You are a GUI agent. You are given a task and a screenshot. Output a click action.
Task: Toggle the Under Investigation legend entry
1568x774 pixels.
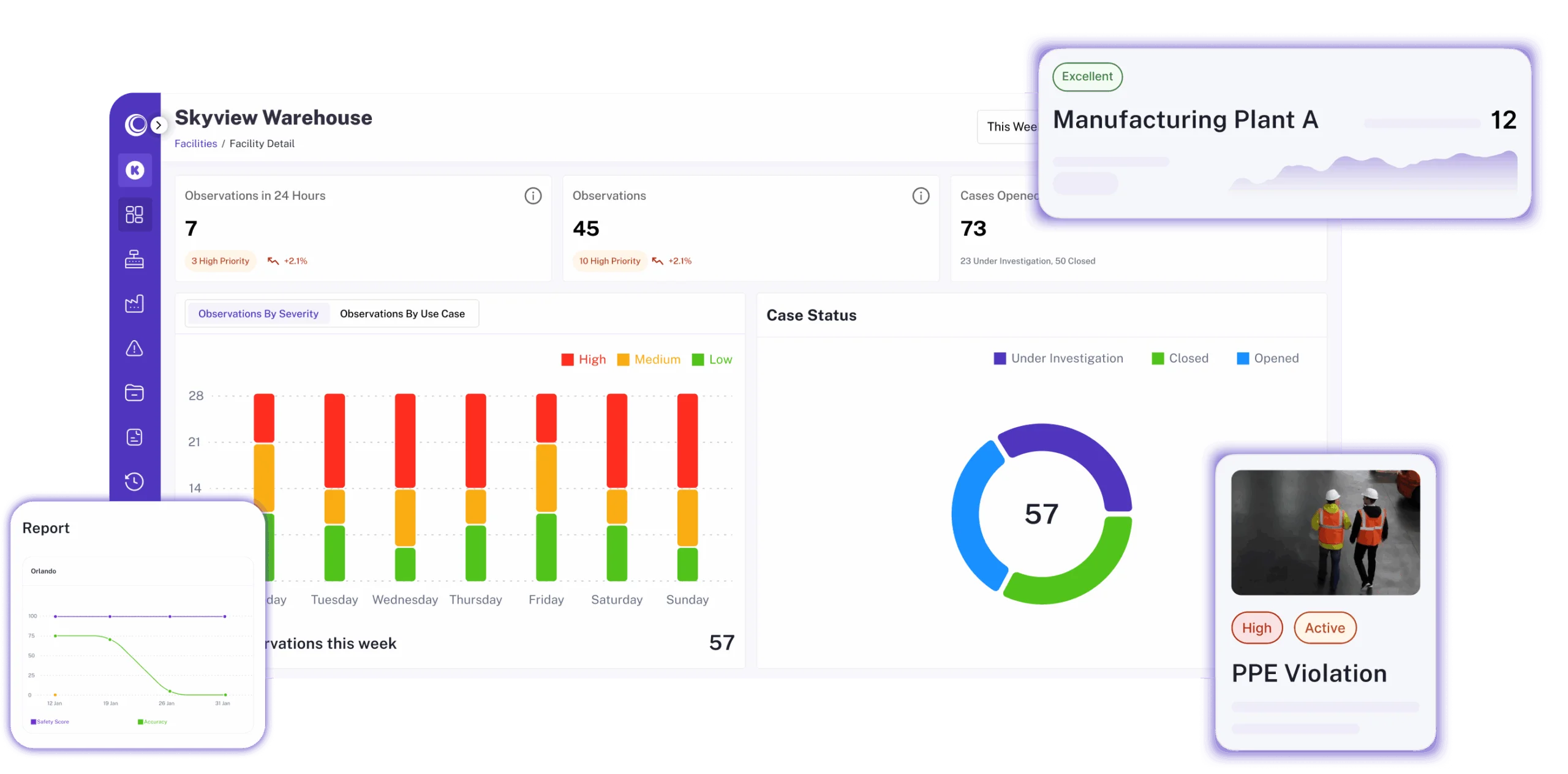tap(1058, 359)
